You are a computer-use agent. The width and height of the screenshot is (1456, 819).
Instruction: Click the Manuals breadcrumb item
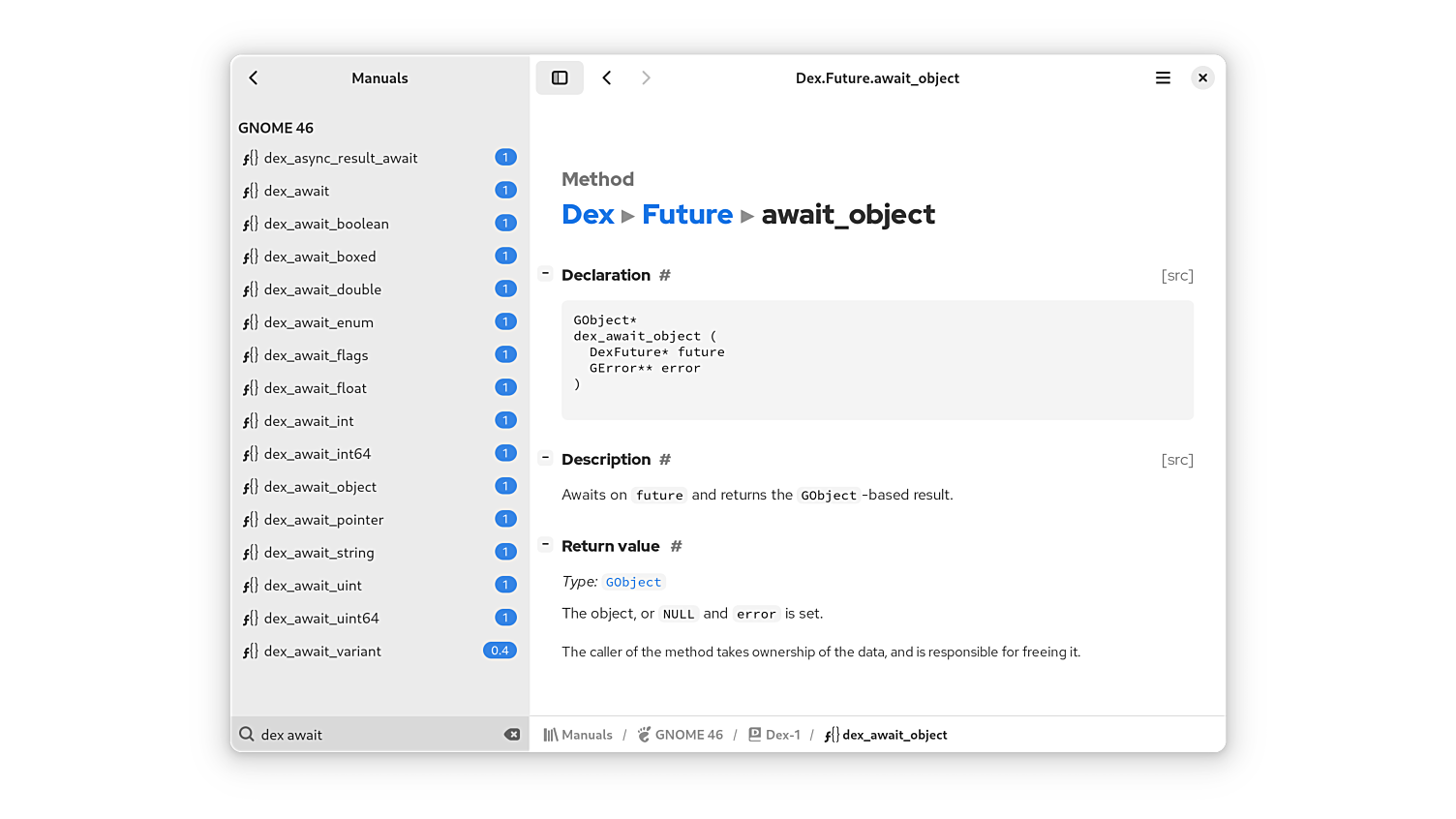(579, 735)
